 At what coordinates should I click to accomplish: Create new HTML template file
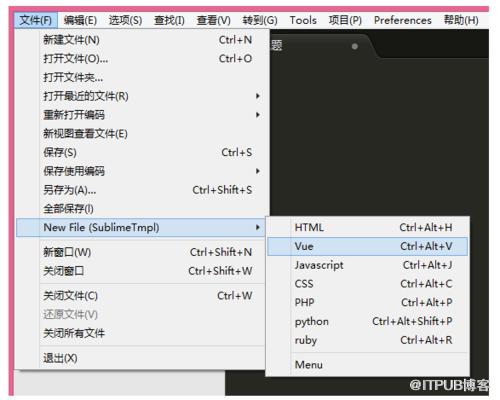coord(368,228)
